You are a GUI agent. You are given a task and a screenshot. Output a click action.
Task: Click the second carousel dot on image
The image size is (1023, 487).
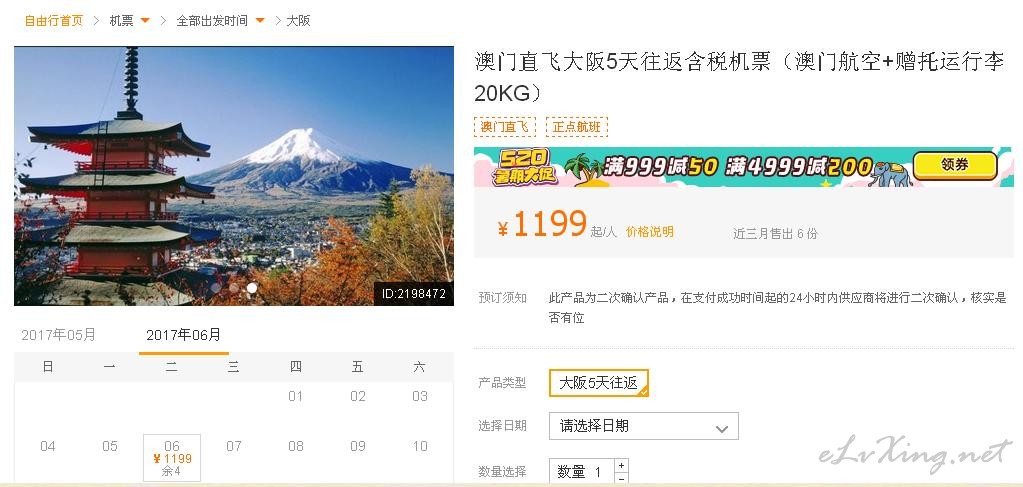point(234,288)
